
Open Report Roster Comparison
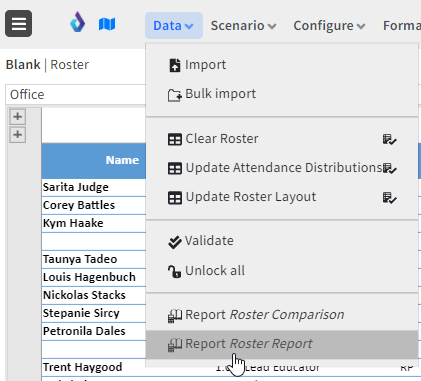coord(282,315)
